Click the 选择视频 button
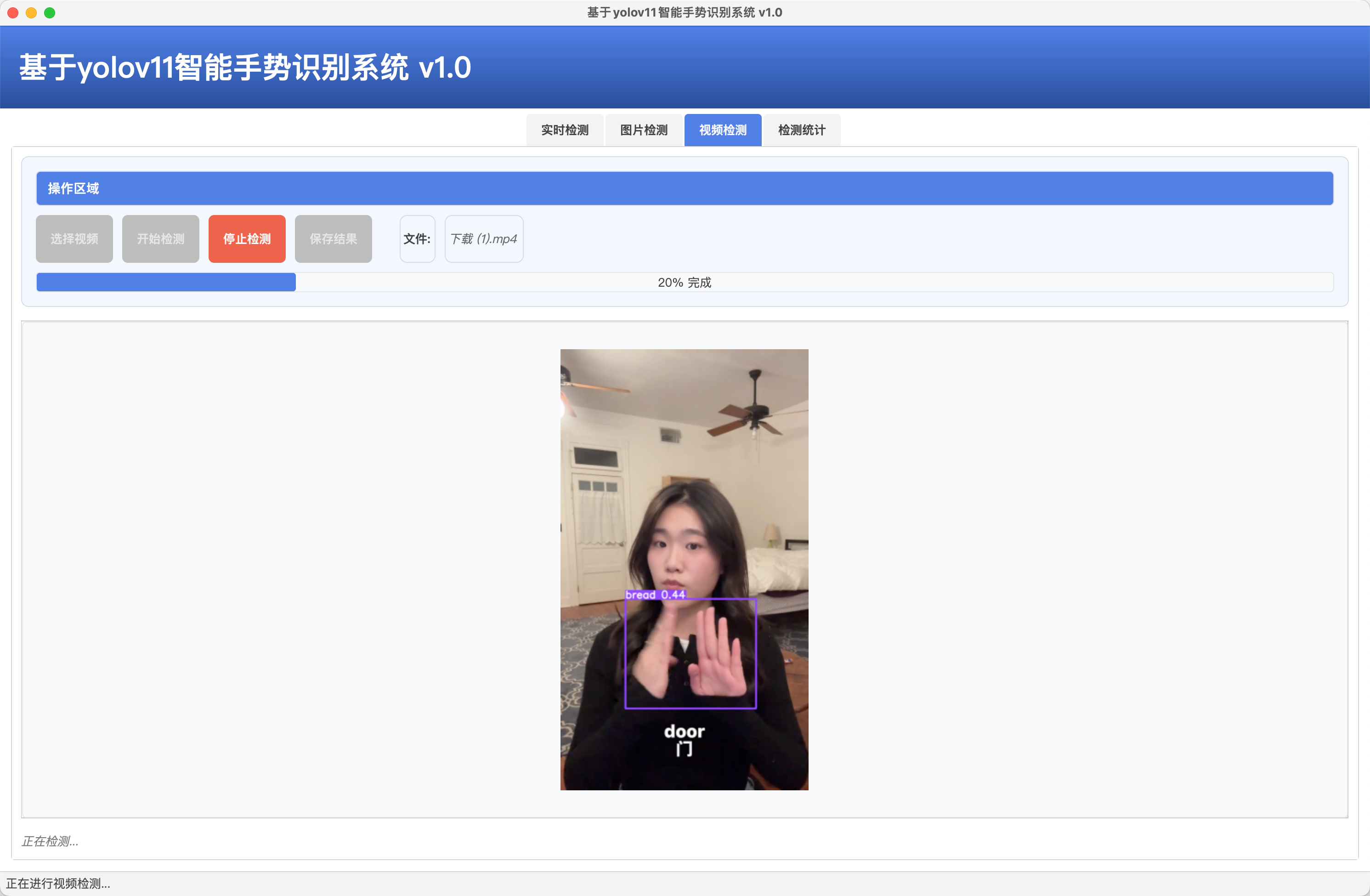The width and height of the screenshot is (1370, 896). 74,239
